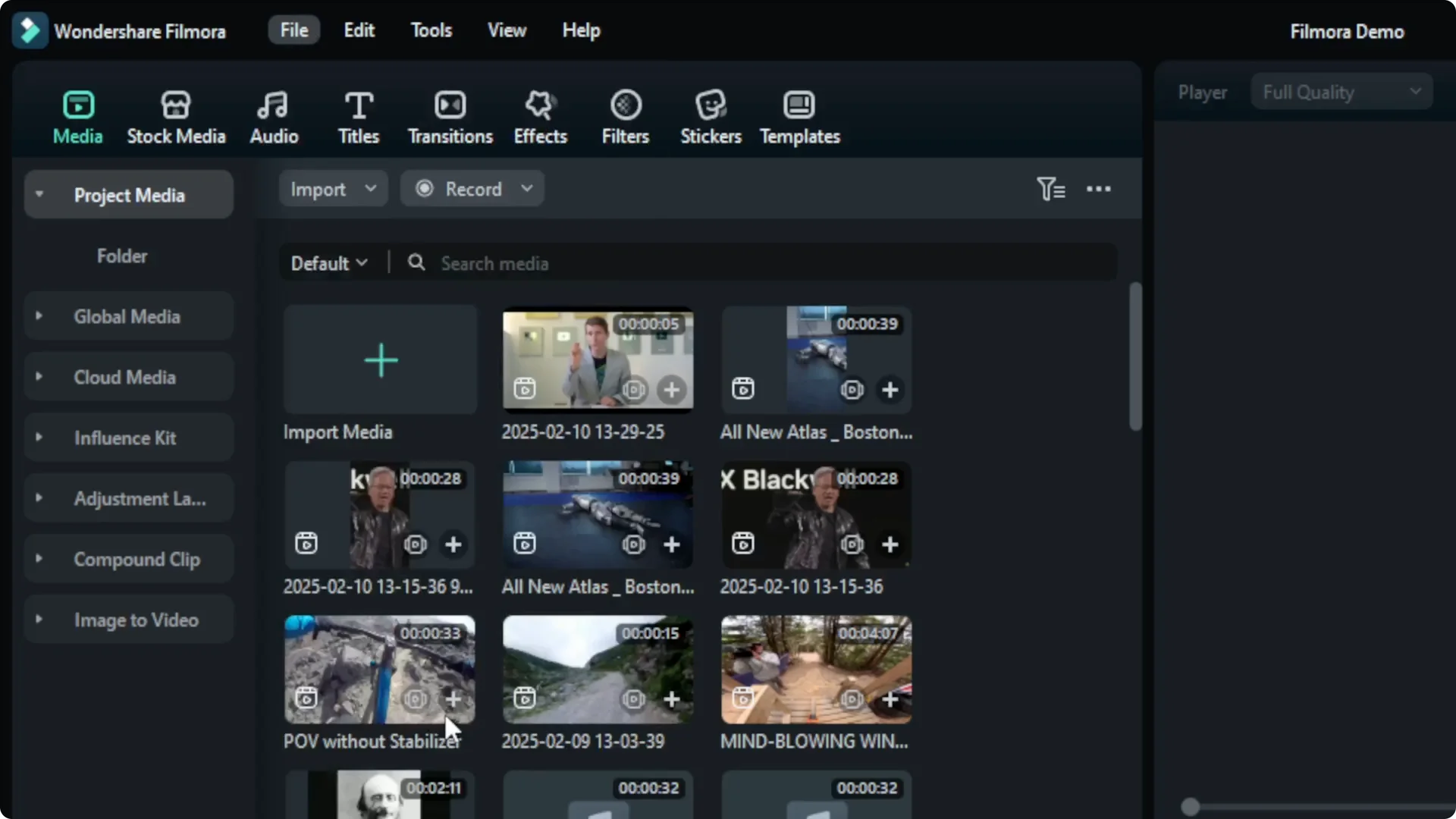Open the File menu

click(293, 30)
